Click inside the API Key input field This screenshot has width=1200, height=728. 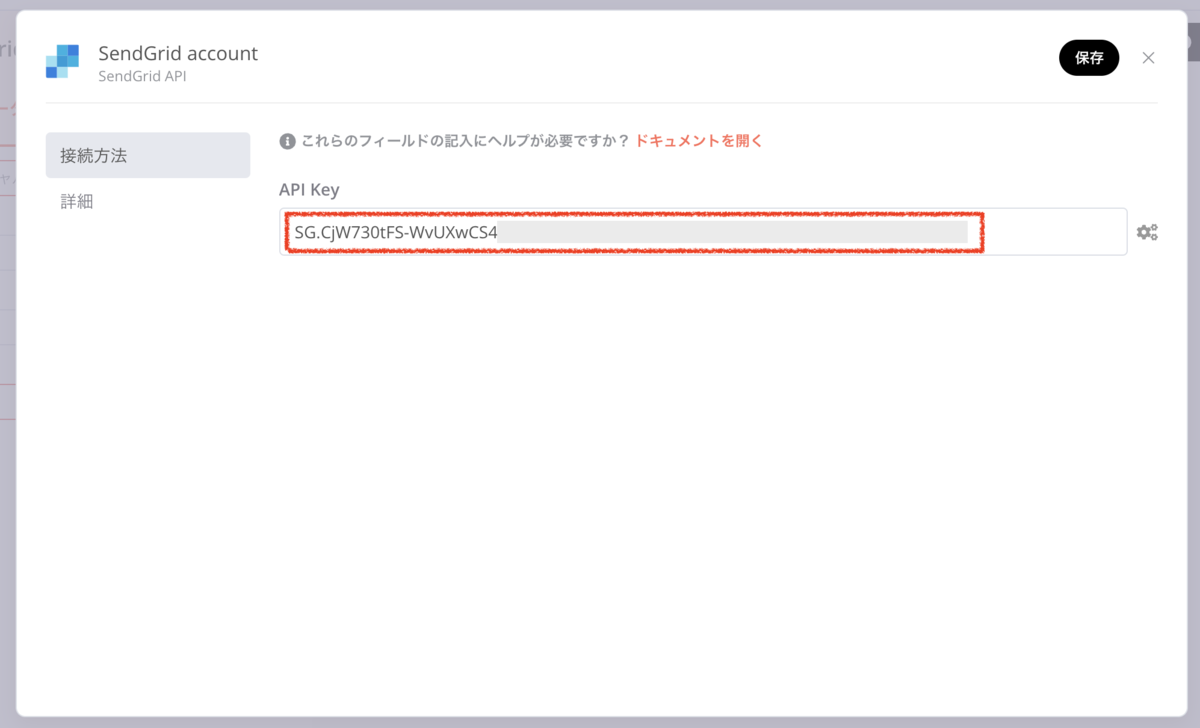(703, 232)
